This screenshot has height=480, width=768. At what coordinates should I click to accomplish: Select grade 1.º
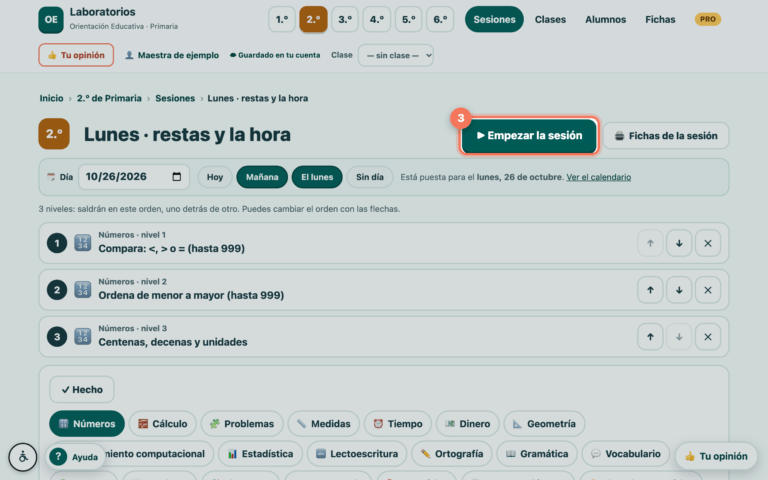282,20
